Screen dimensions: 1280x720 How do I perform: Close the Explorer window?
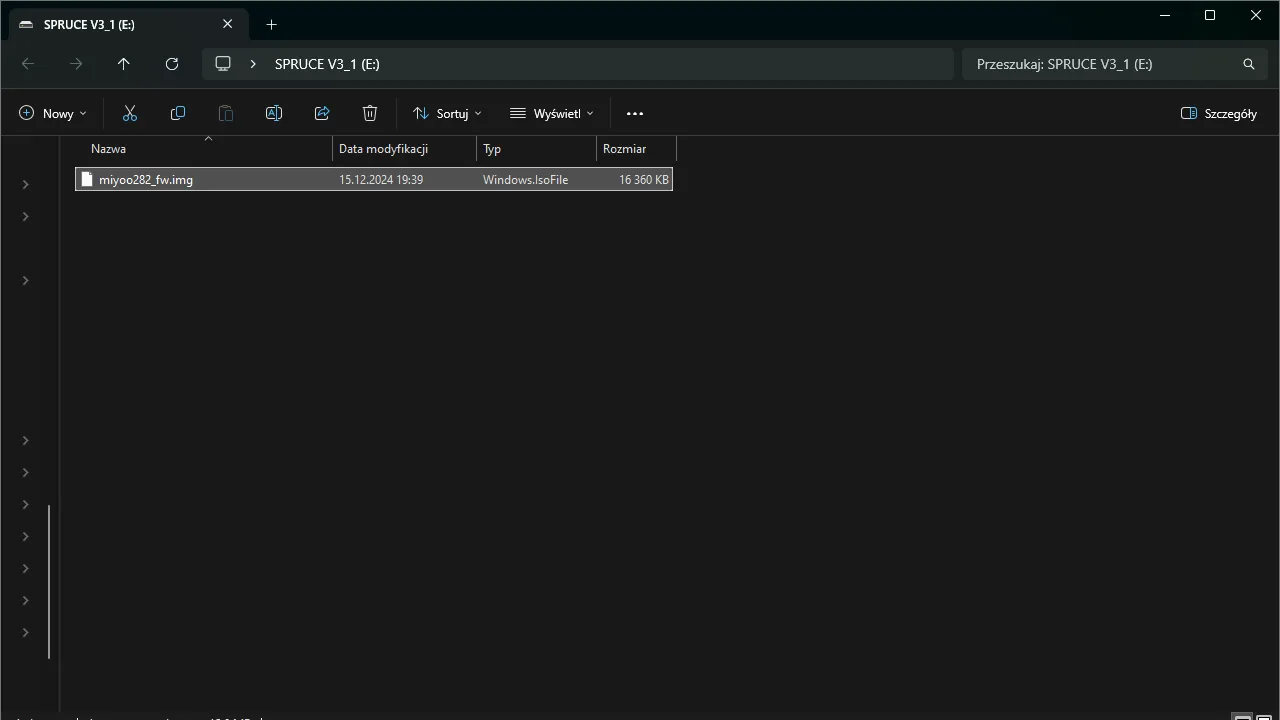(1256, 15)
